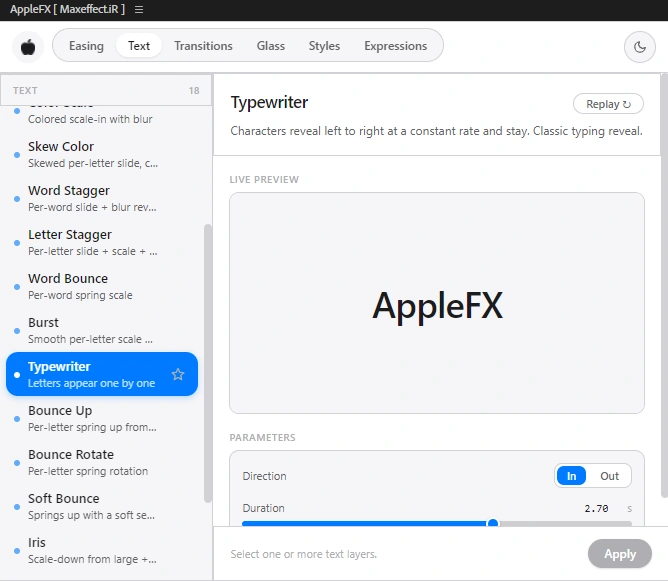Open the Glass tab
Image resolution: width=668 pixels, height=581 pixels.
(271, 46)
